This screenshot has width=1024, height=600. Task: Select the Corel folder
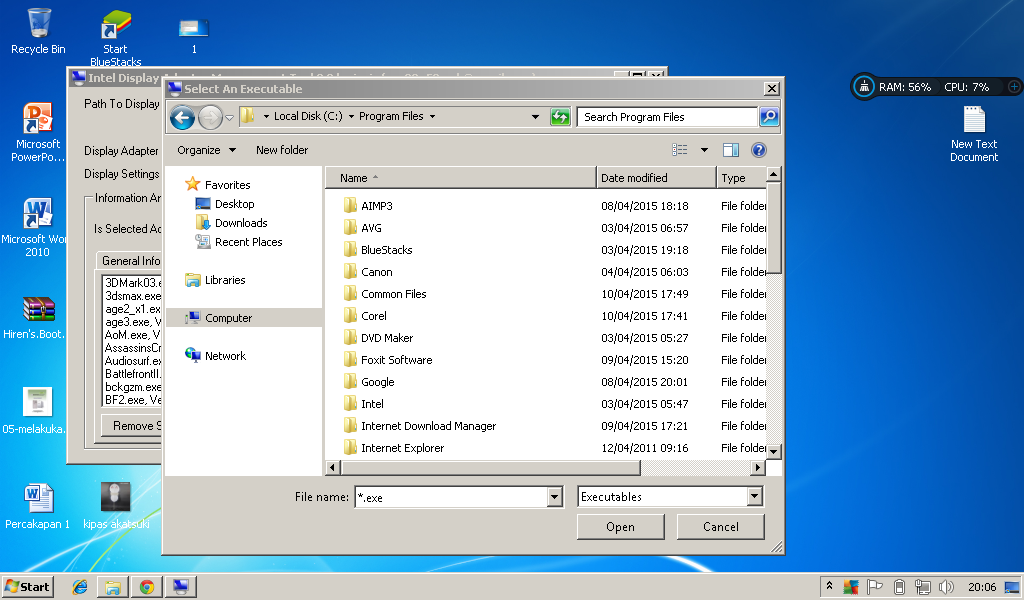coord(365,316)
